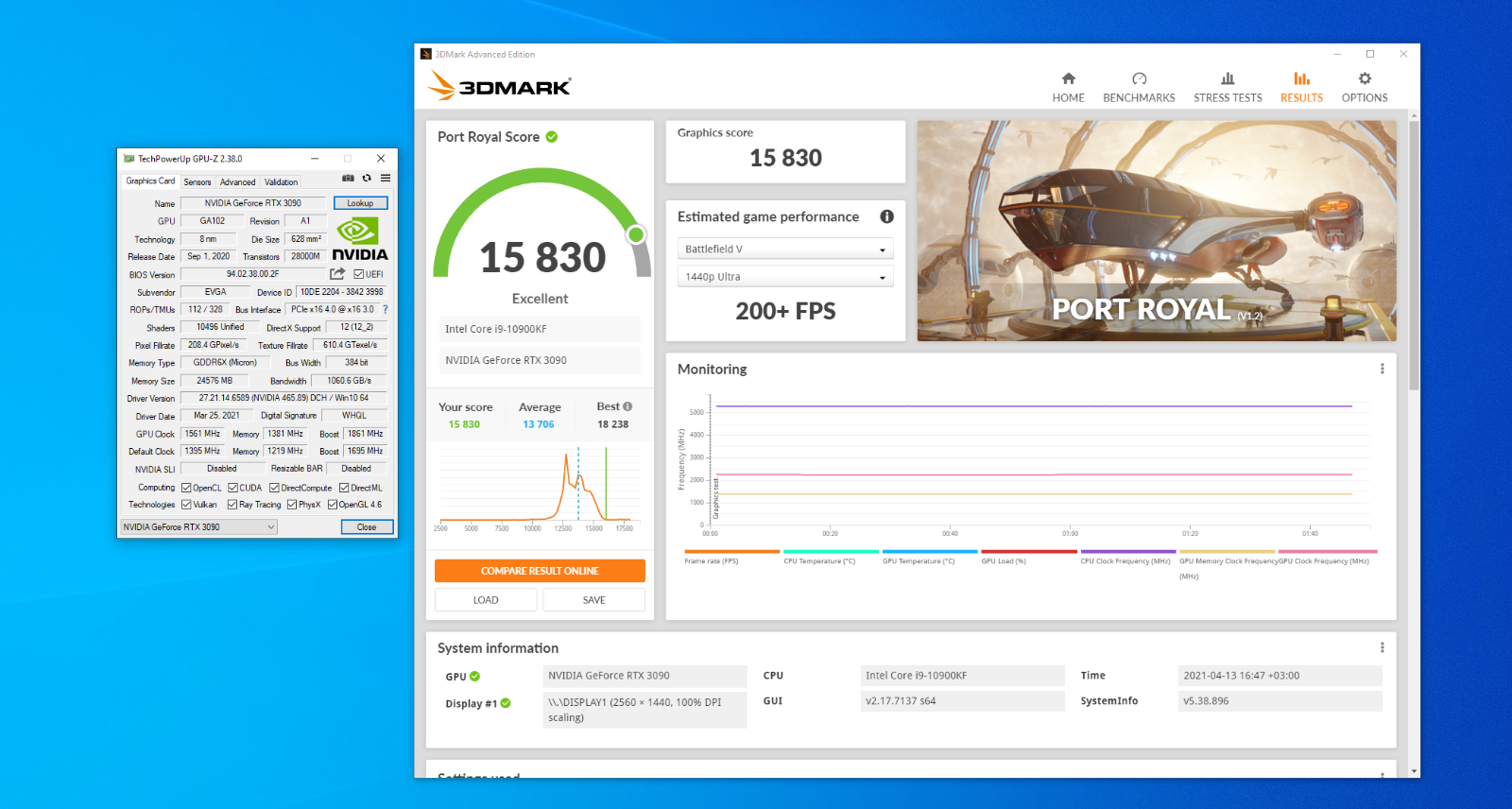Click the GPU Load (%) legend swatch

1029,551
